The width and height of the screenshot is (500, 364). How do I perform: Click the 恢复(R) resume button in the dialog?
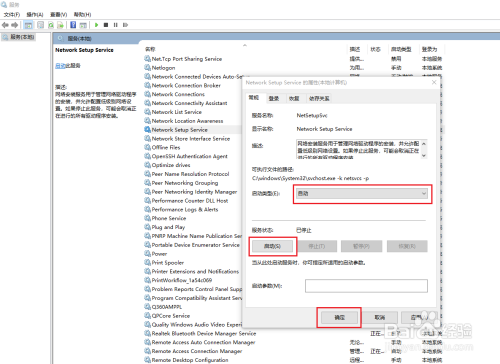pyautogui.click(x=407, y=246)
